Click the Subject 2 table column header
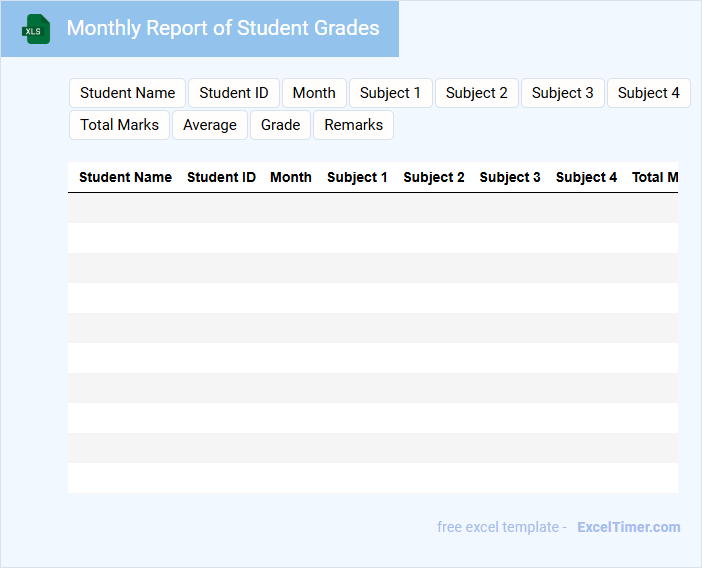This screenshot has width=702, height=568. point(434,177)
